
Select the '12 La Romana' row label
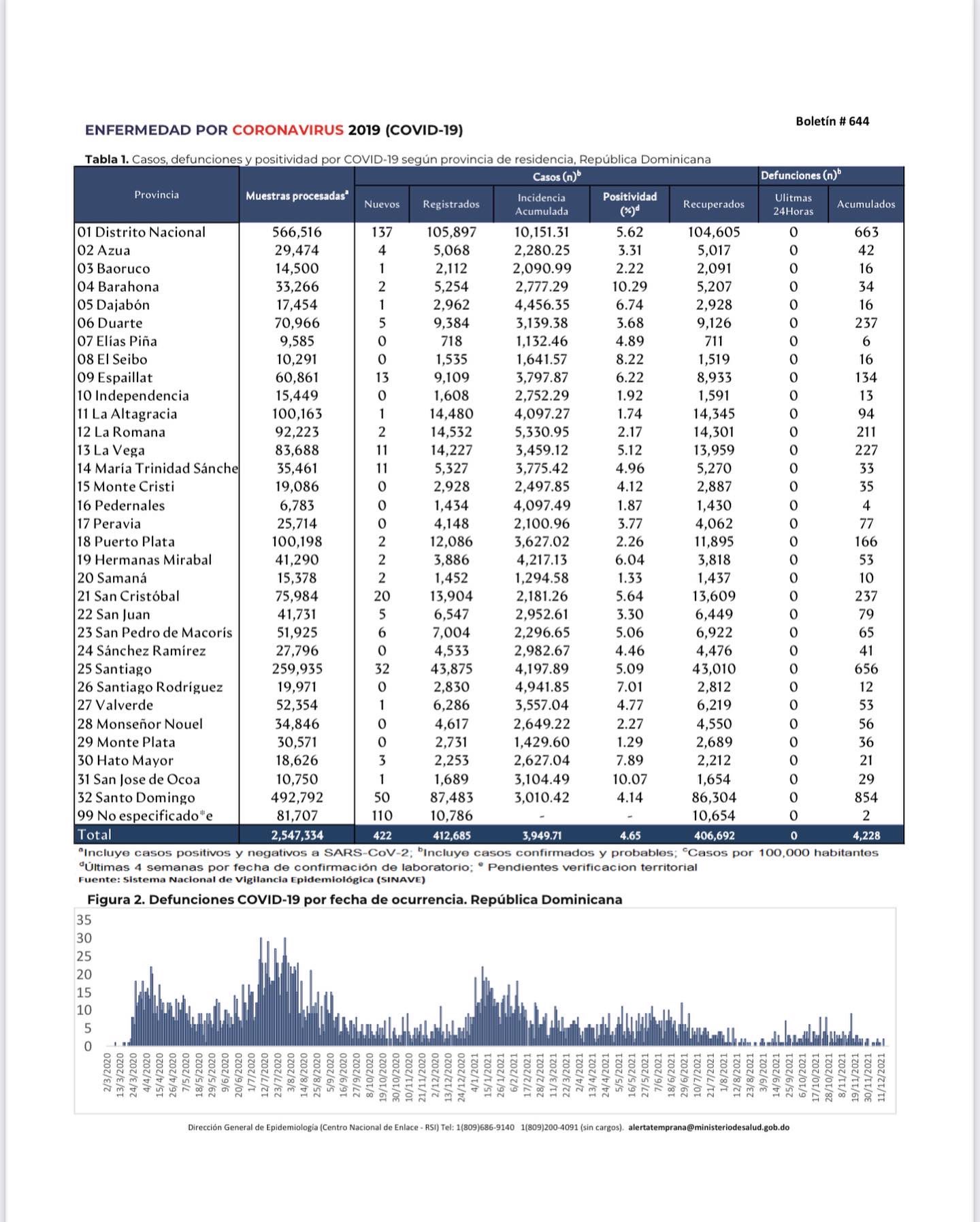(x=121, y=432)
